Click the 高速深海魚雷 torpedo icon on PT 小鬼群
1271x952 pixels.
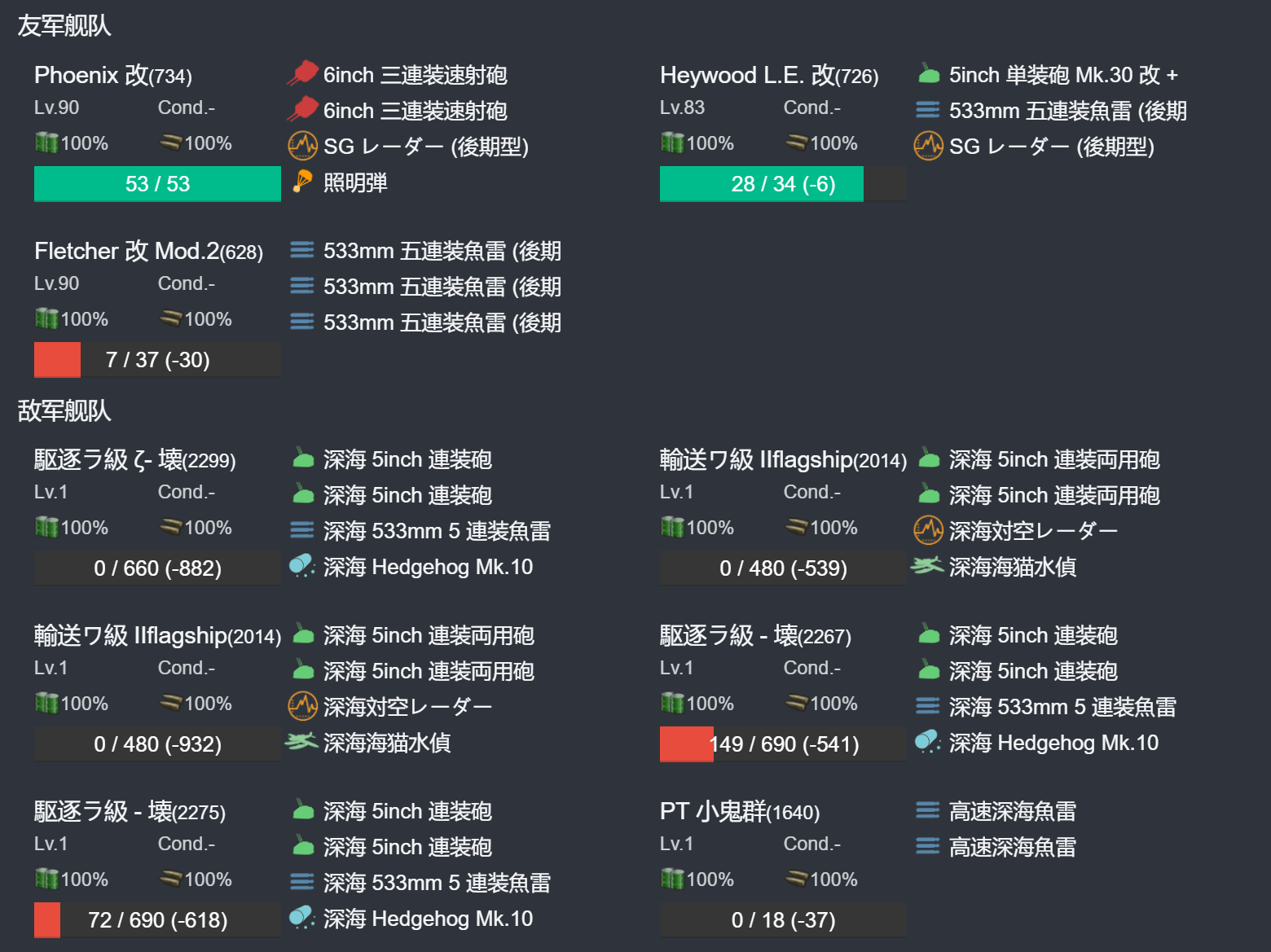click(x=928, y=810)
